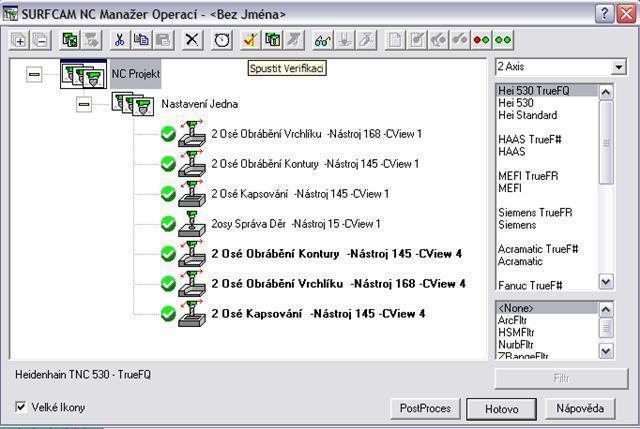Click the down arrow of the filter list scrollbar
Screen dimensions: 640x429
coord(606,351)
